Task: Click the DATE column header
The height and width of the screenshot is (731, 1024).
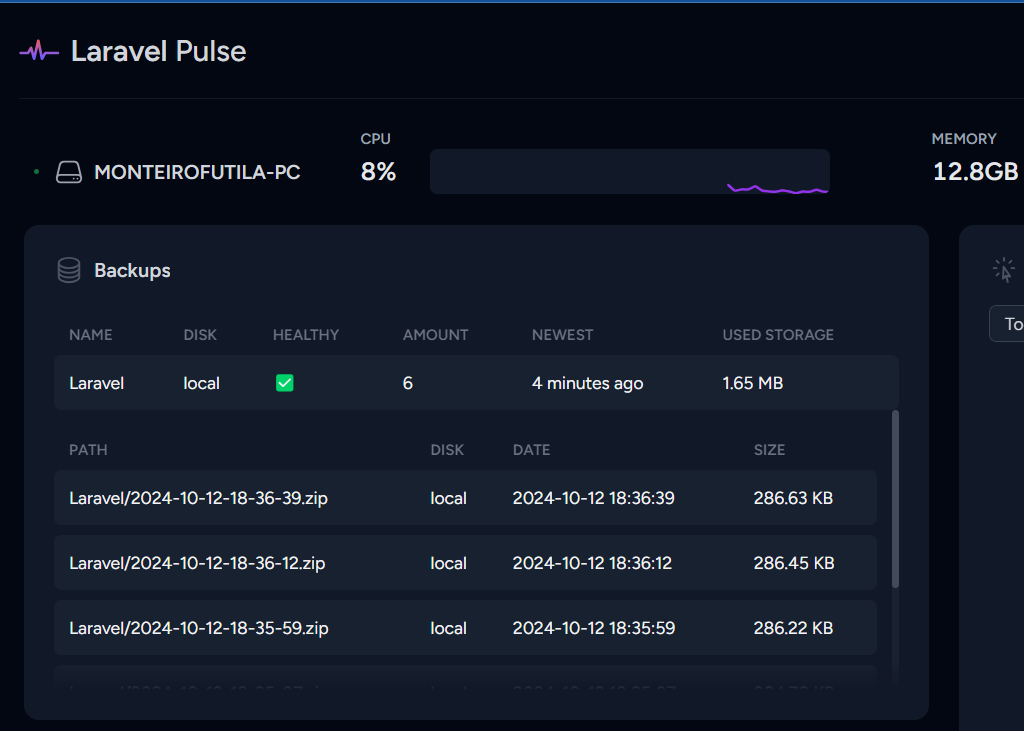Action: [x=532, y=450]
